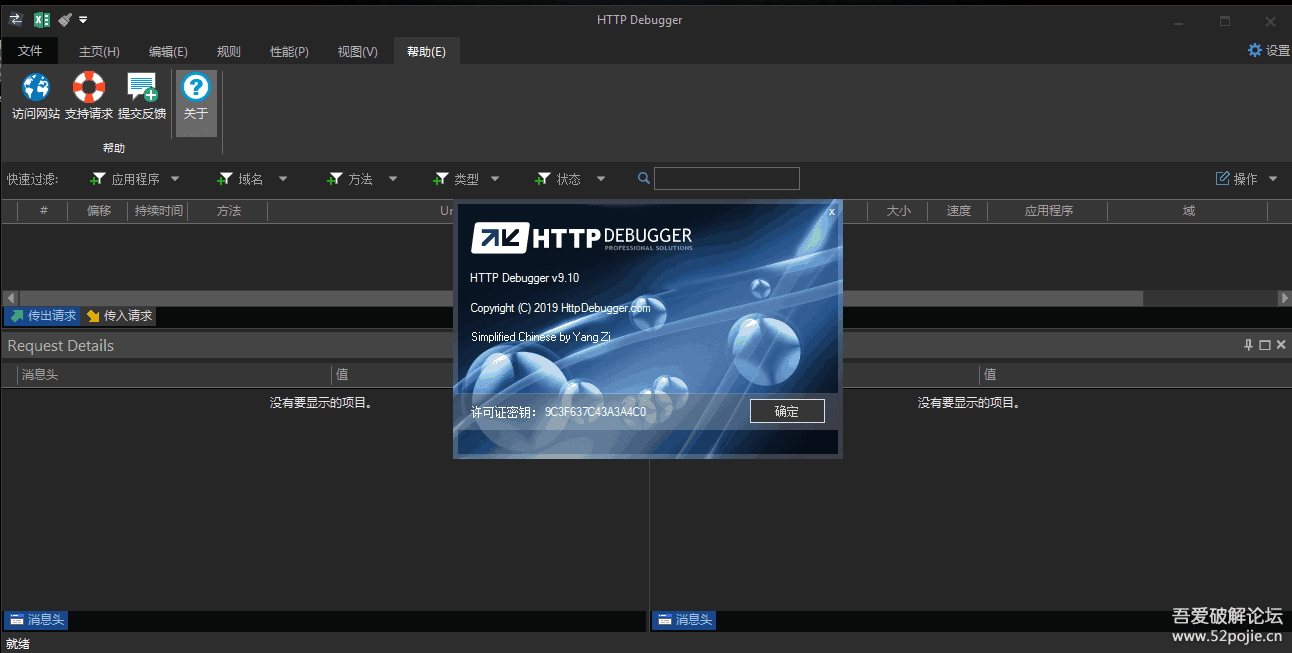The image size is (1292, 653).
Task: Click the left Header name (消息头) column header
Action: pos(175,375)
